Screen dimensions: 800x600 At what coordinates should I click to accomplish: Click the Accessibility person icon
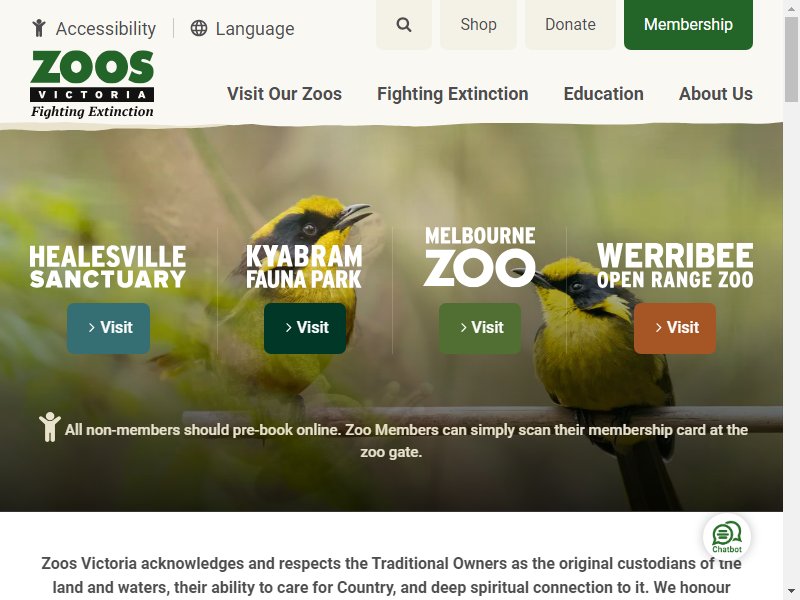39,28
